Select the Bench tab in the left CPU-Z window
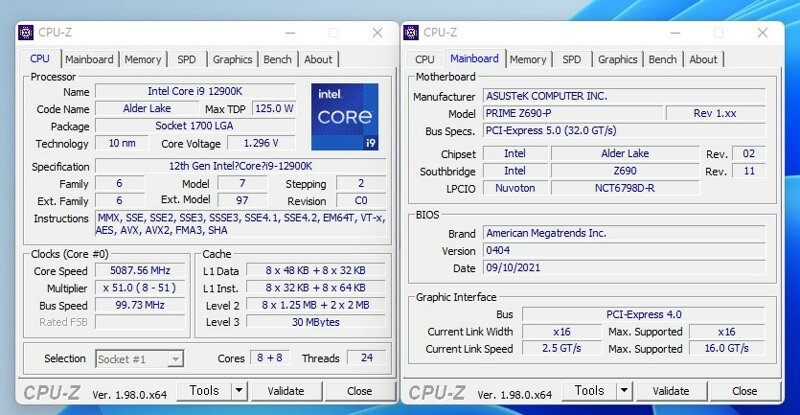800x415 pixels. 278,59
